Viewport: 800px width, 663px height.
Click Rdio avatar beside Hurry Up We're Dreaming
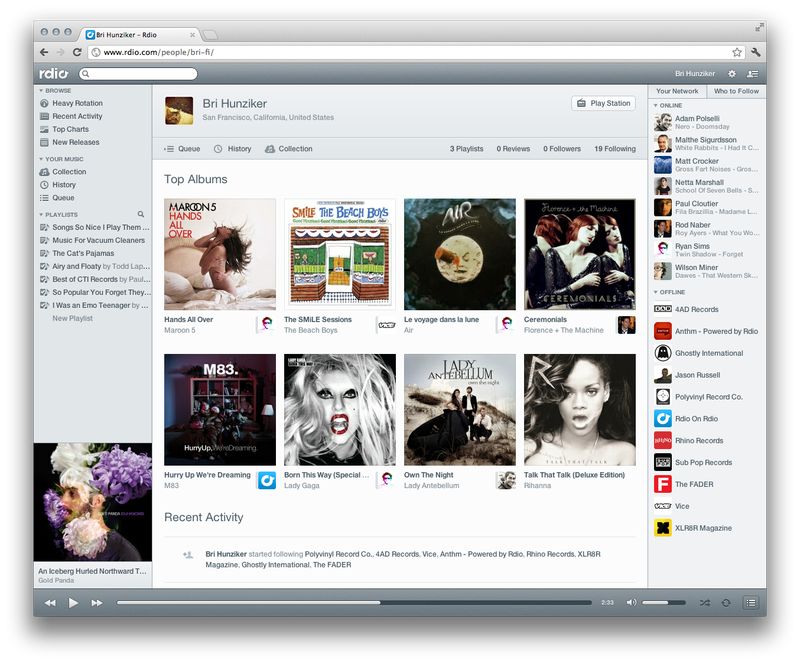coord(267,480)
